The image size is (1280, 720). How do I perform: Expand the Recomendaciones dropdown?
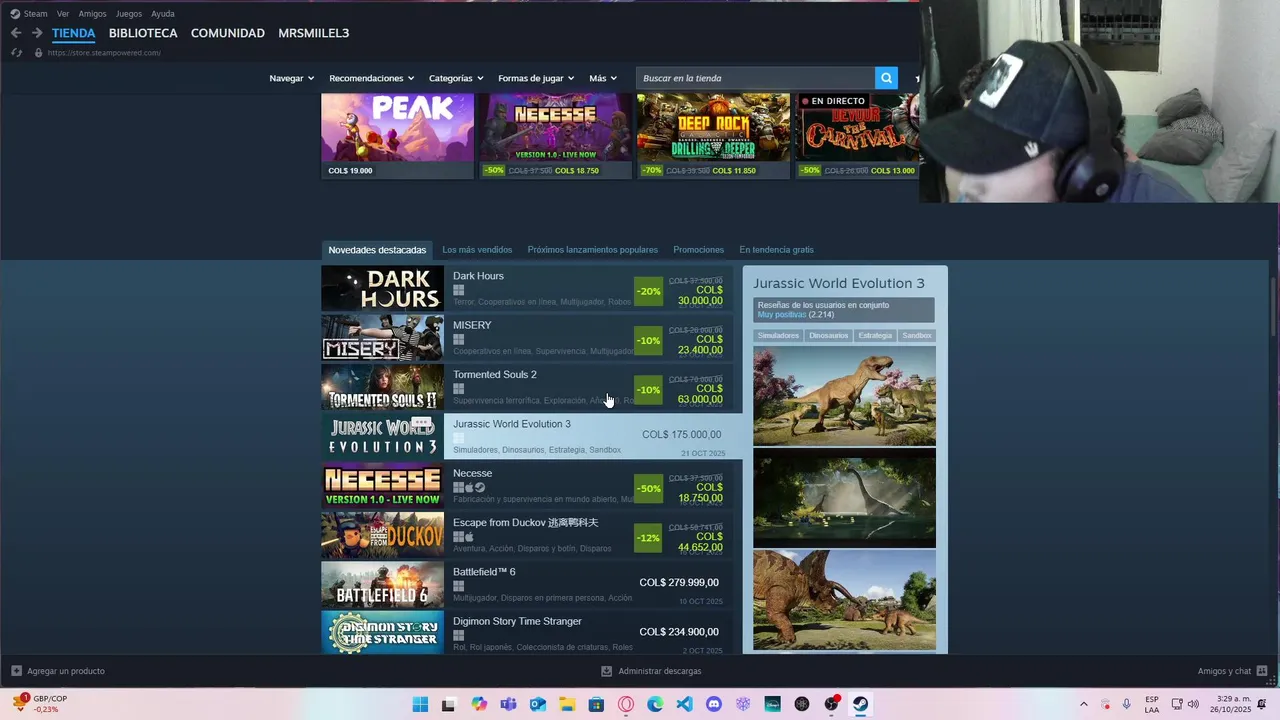coord(372,78)
